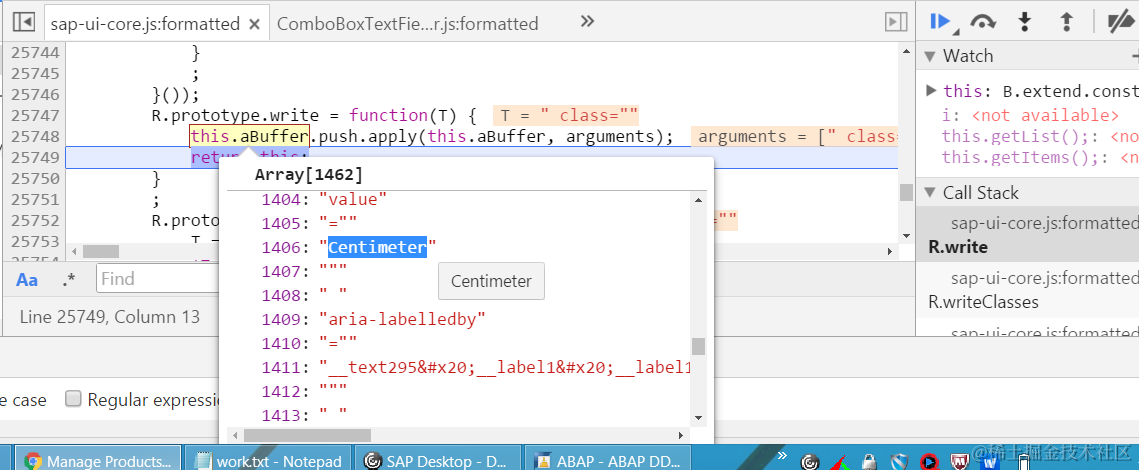Show more source tabs chevron
The image size is (1139, 470).
tap(588, 21)
